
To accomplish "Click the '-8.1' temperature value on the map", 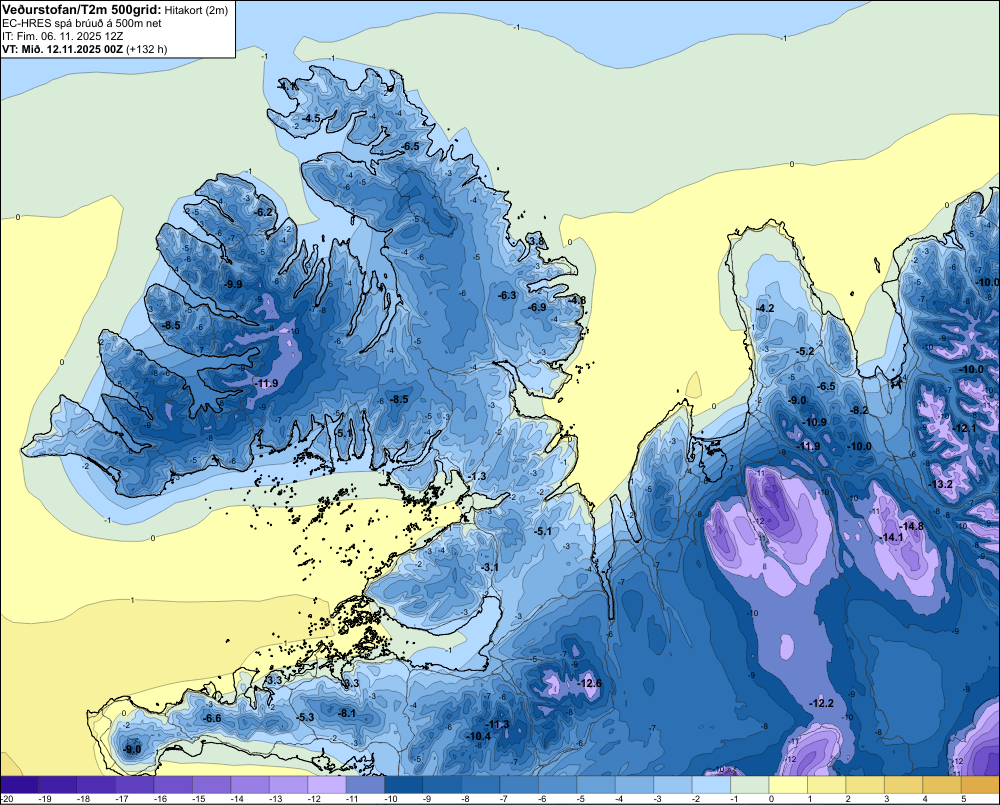I will click(x=347, y=713).
